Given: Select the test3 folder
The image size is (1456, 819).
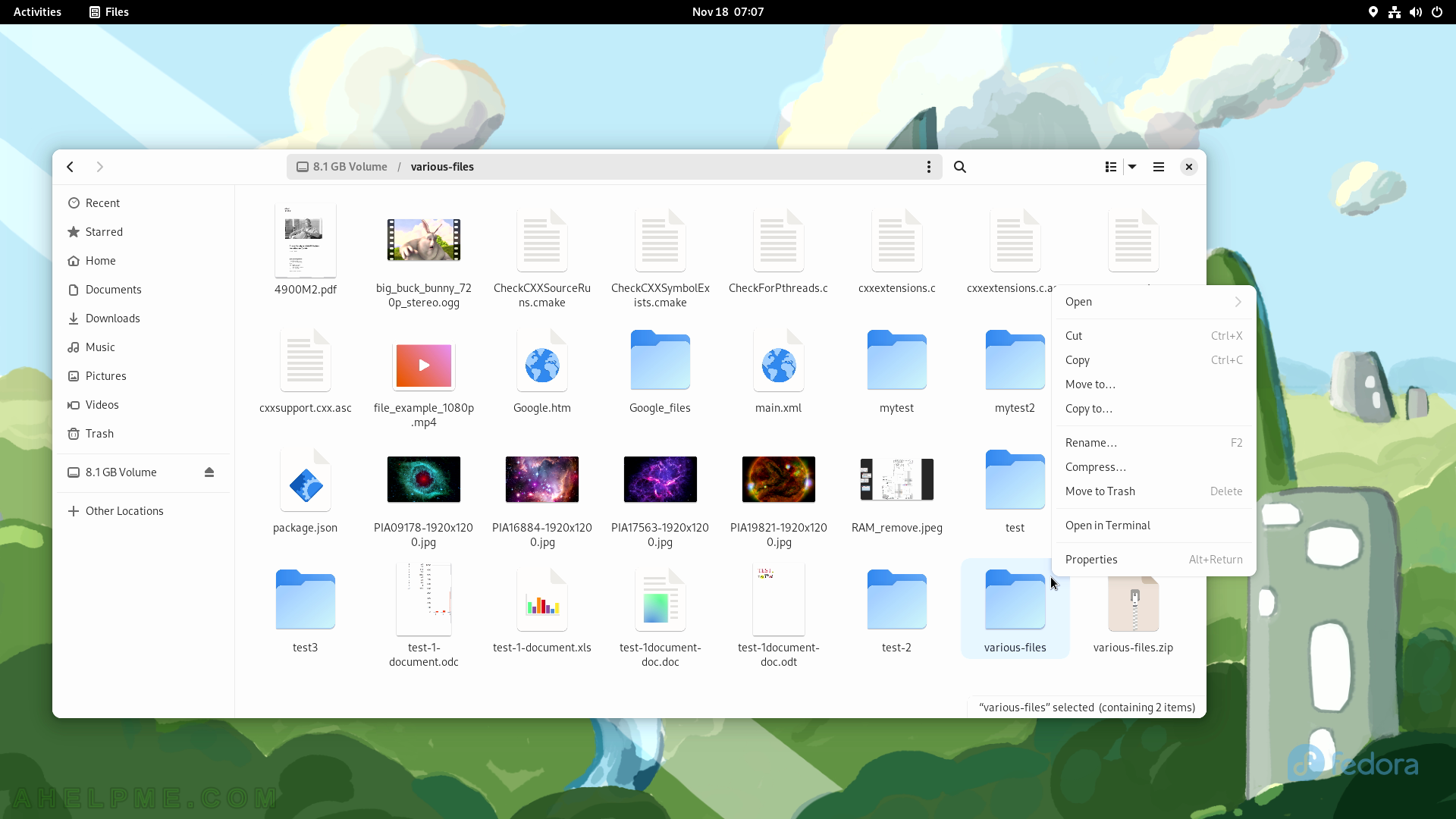Looking at the screenshot, I should coord(306,600).
